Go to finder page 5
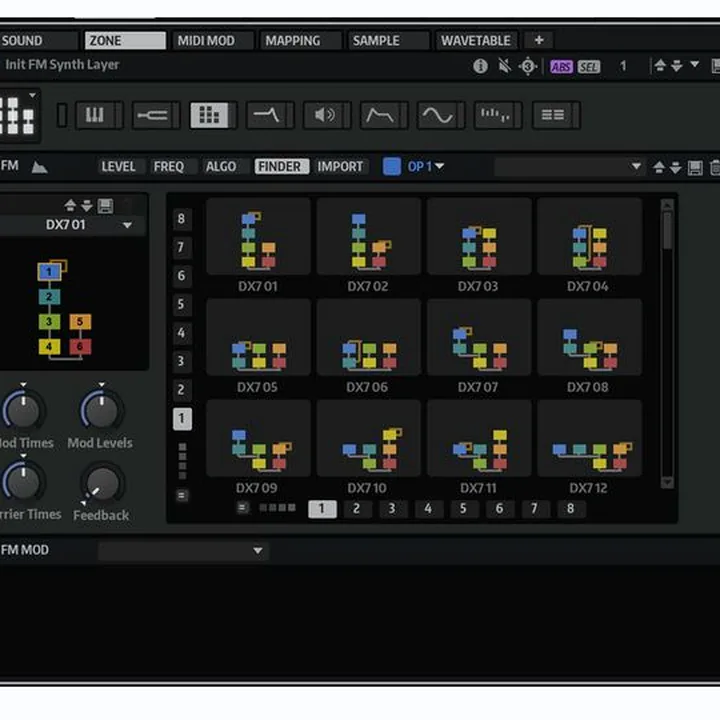The width and height of the screenshot is (720, 720). (x=463, y=508)
